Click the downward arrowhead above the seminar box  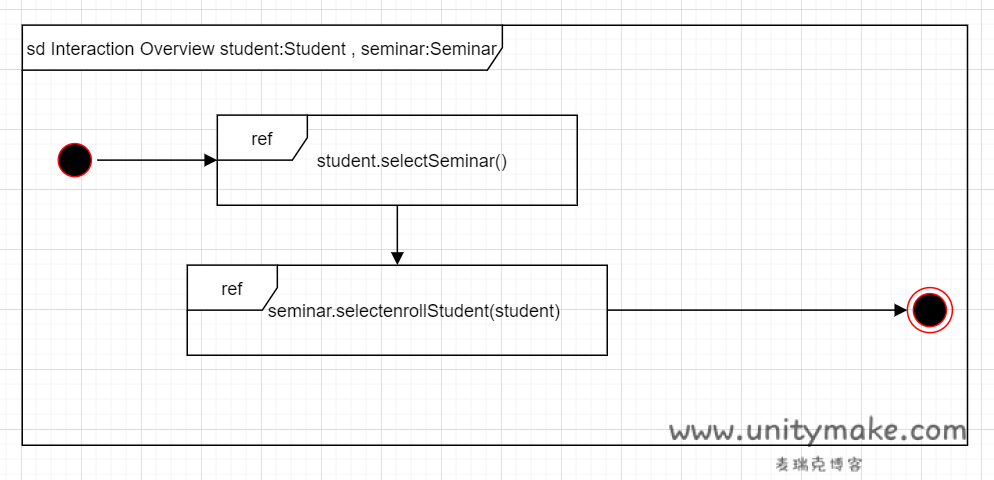click(397, 258)
